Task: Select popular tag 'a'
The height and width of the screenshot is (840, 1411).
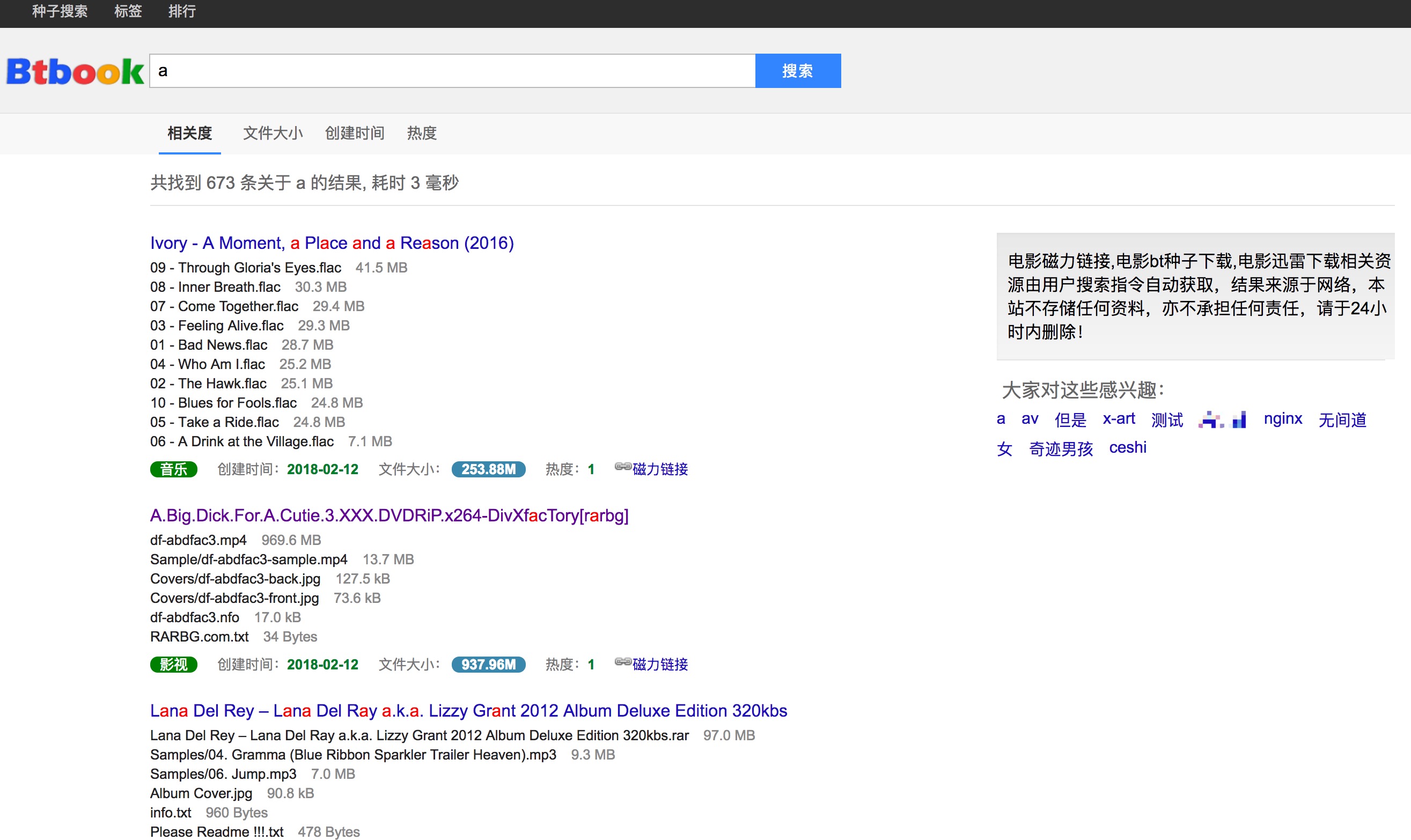Action: coord(1001,419)
